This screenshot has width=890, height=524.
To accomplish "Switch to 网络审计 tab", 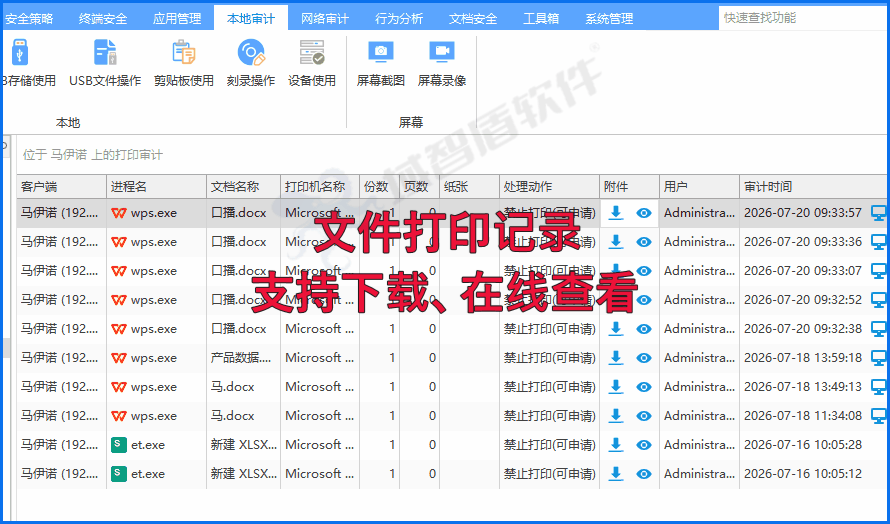I will click(x=325, y=18).
